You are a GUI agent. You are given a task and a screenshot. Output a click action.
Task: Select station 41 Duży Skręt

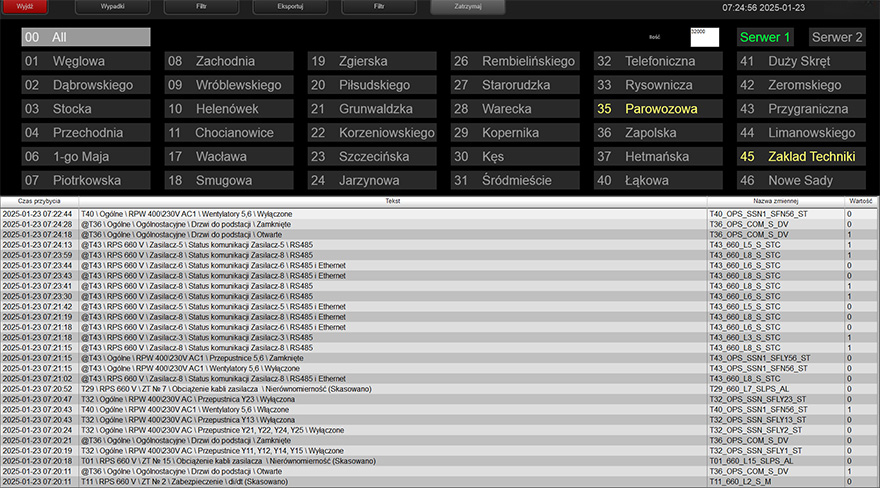pos(800,61)
